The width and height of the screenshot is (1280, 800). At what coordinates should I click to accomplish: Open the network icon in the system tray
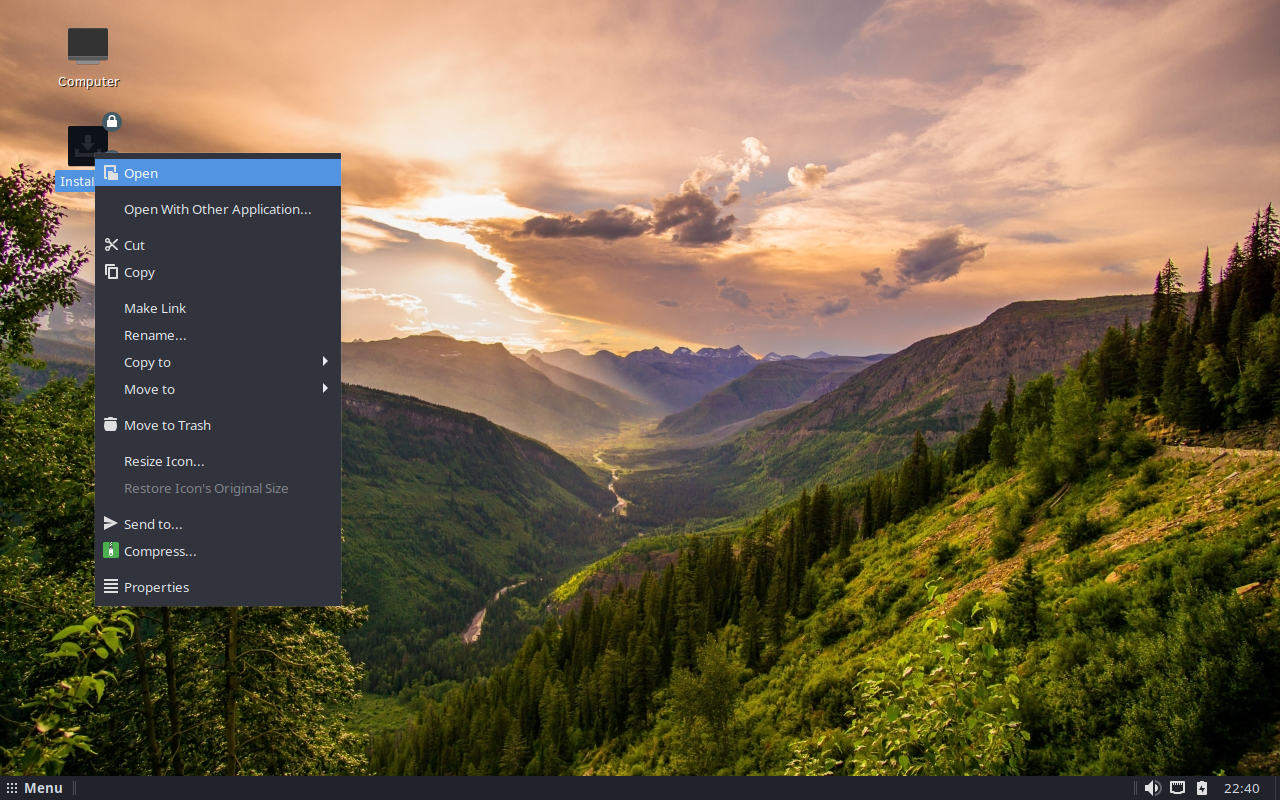coord(1178,788)
